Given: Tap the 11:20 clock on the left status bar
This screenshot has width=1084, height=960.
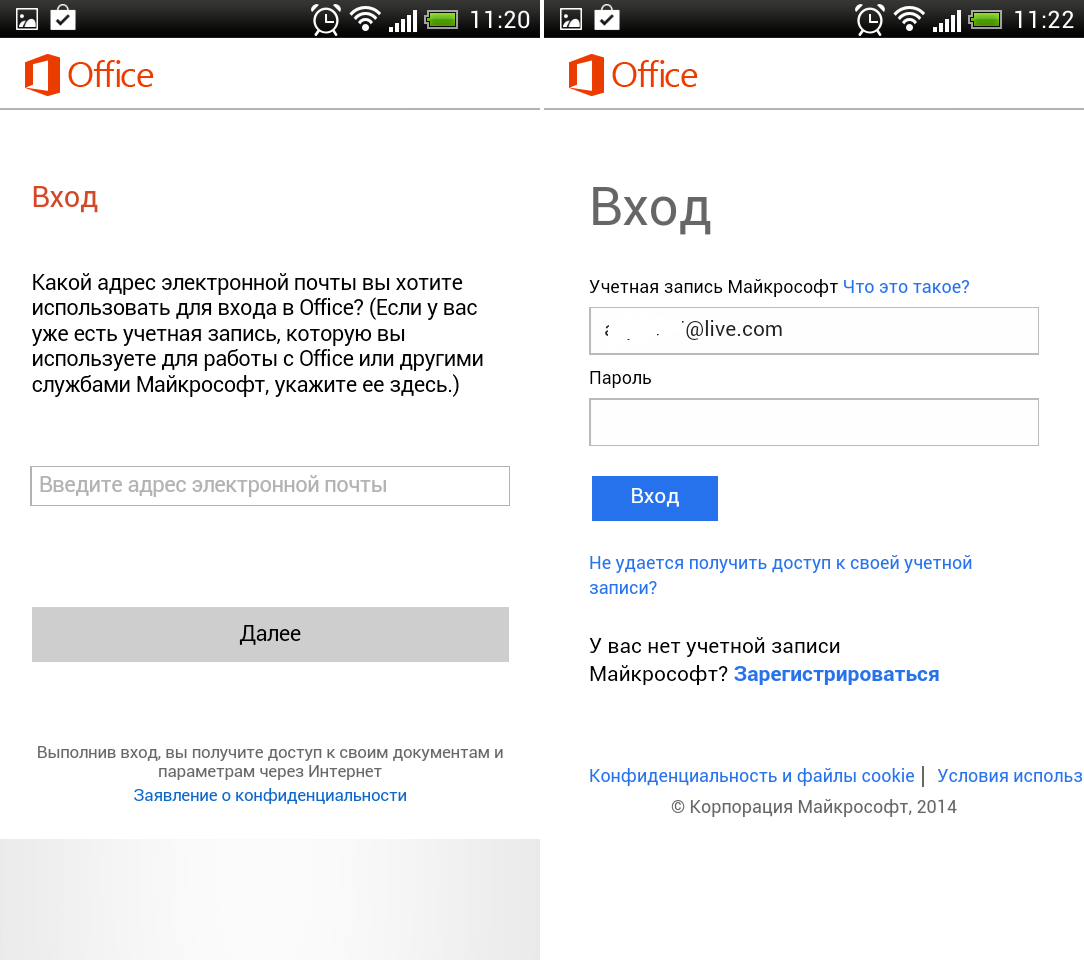Looking at the screenshot, I should pos(500,19).
